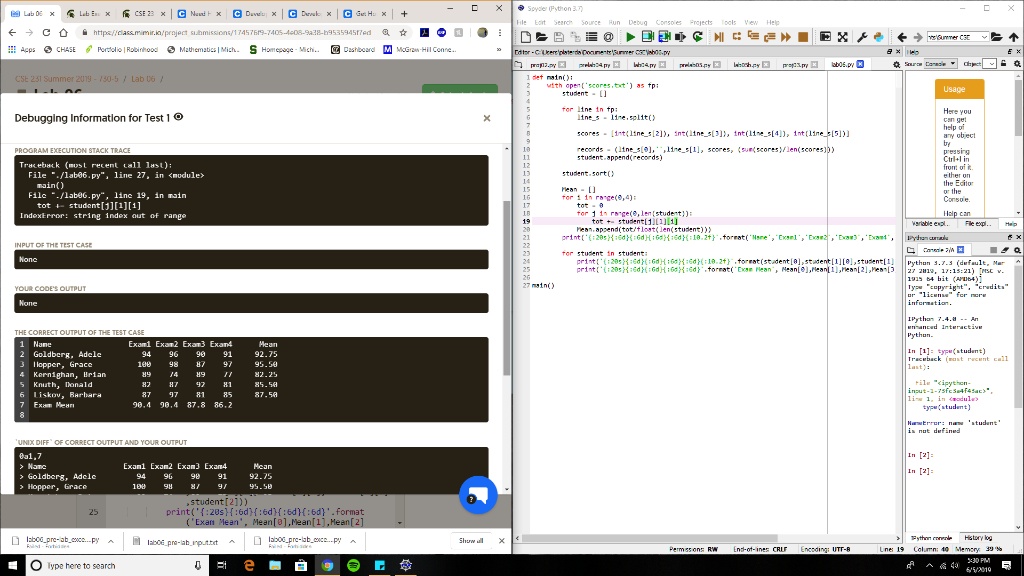Open Spyder Debug menu

pos(637,22)
